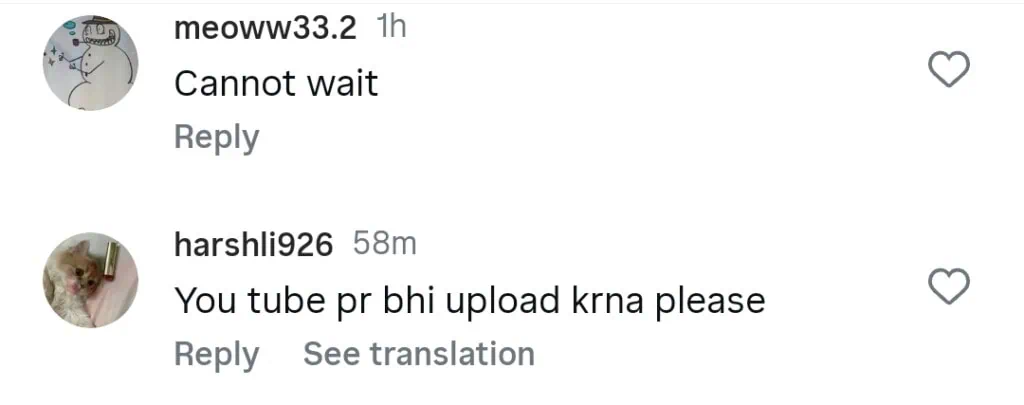Viewport: 1024px width, 405px height.
Task: Open the avatar photo of a fluffy kitten
Action: [x=91, y=280]
